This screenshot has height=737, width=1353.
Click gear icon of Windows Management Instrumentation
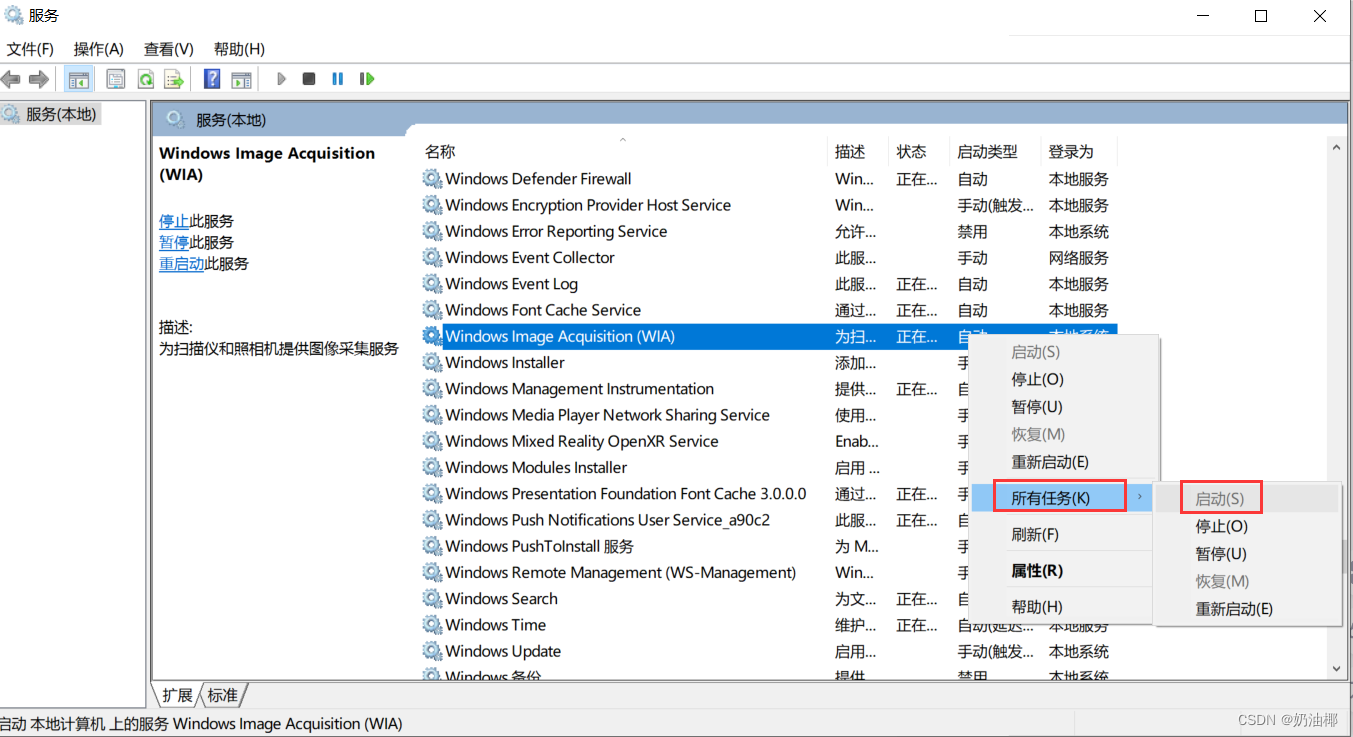tap(432, 389)
